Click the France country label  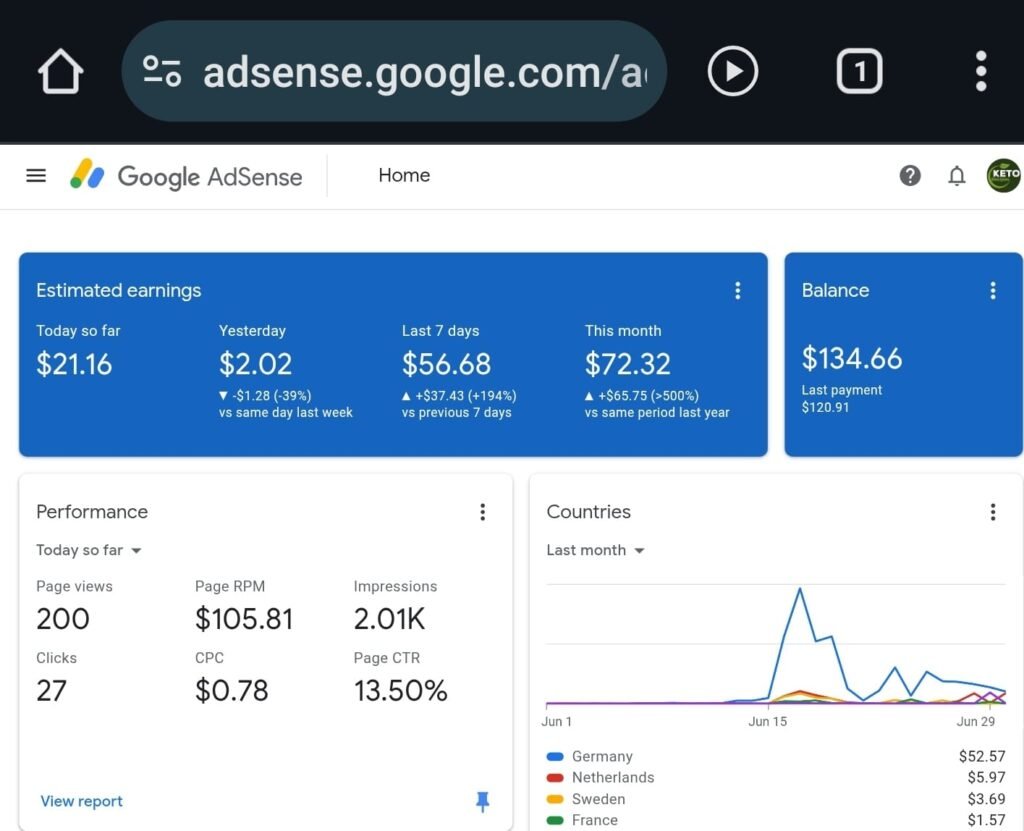pyautogui.click(x=595, y=820)
